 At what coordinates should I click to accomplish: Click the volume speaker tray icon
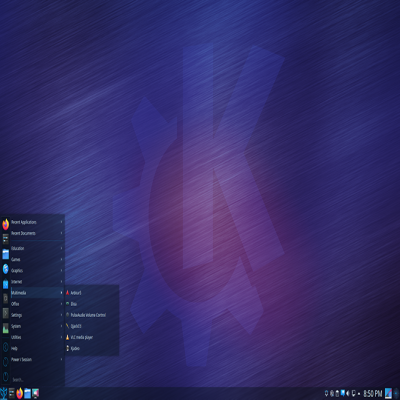[348, 394]
